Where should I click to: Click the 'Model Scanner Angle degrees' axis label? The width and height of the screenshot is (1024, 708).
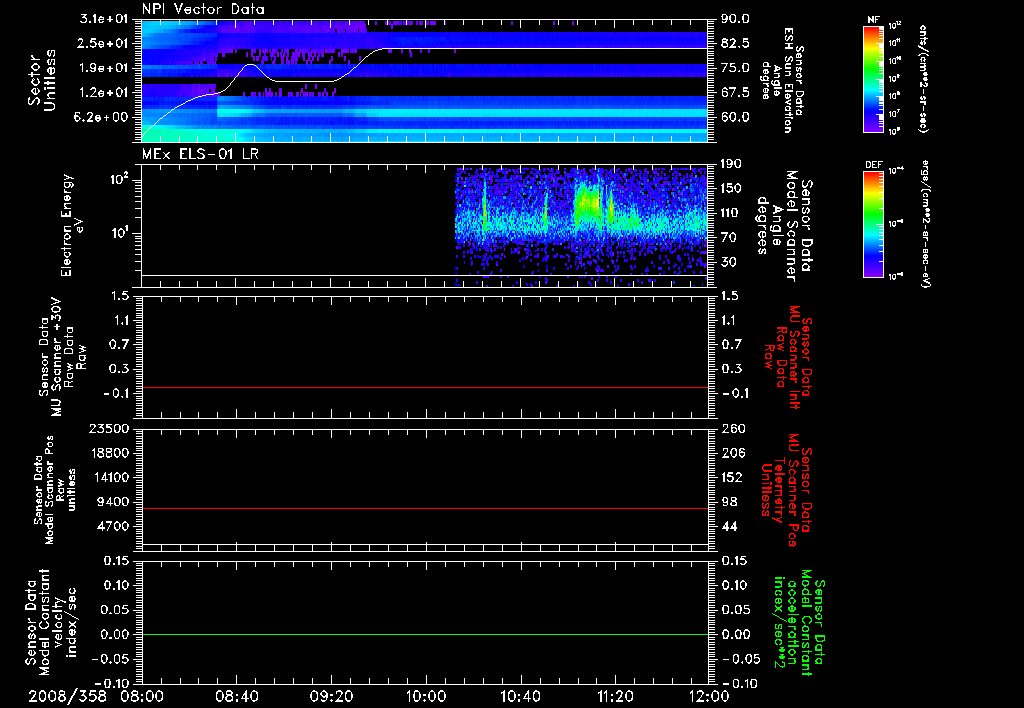784,225
